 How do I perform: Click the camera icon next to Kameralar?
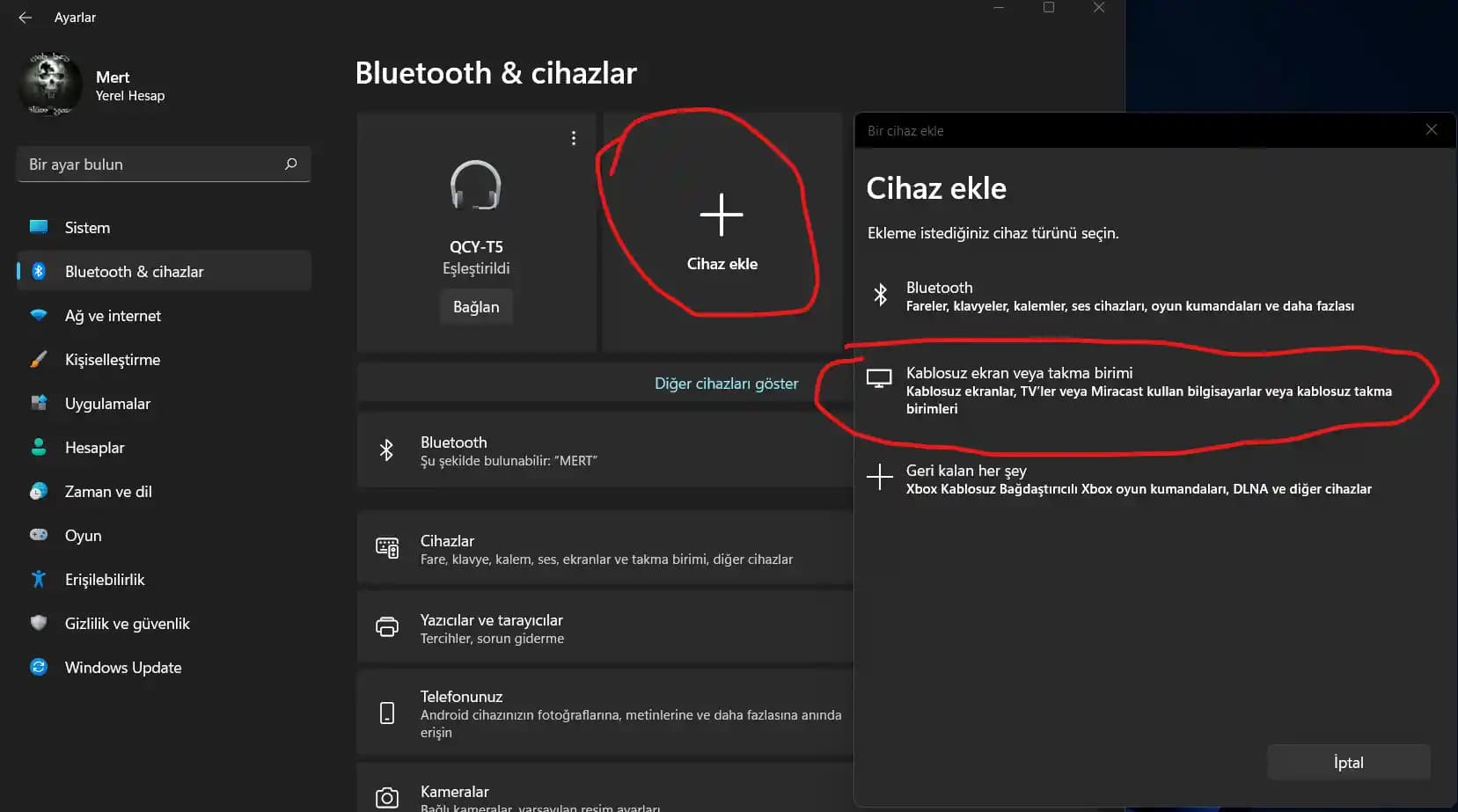(387, 796)
